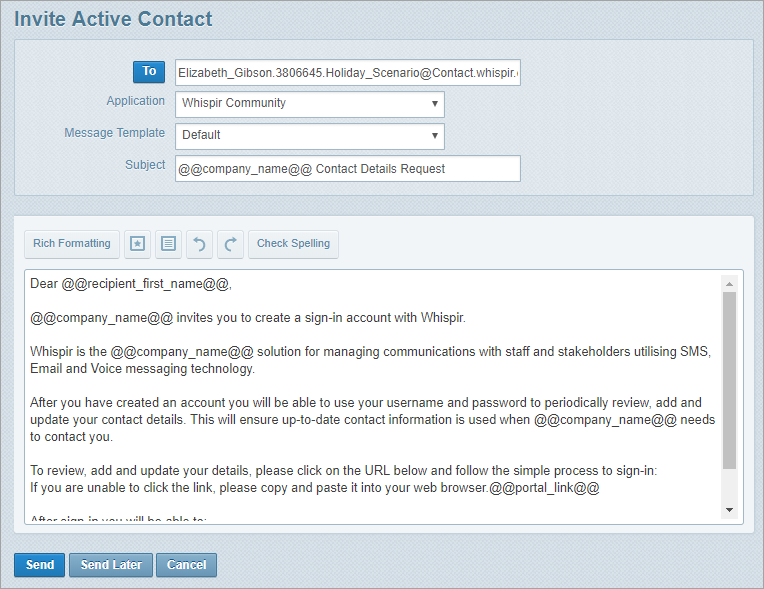
Task: Click the message body scrollbar down arrow
Action: [729, 510]
